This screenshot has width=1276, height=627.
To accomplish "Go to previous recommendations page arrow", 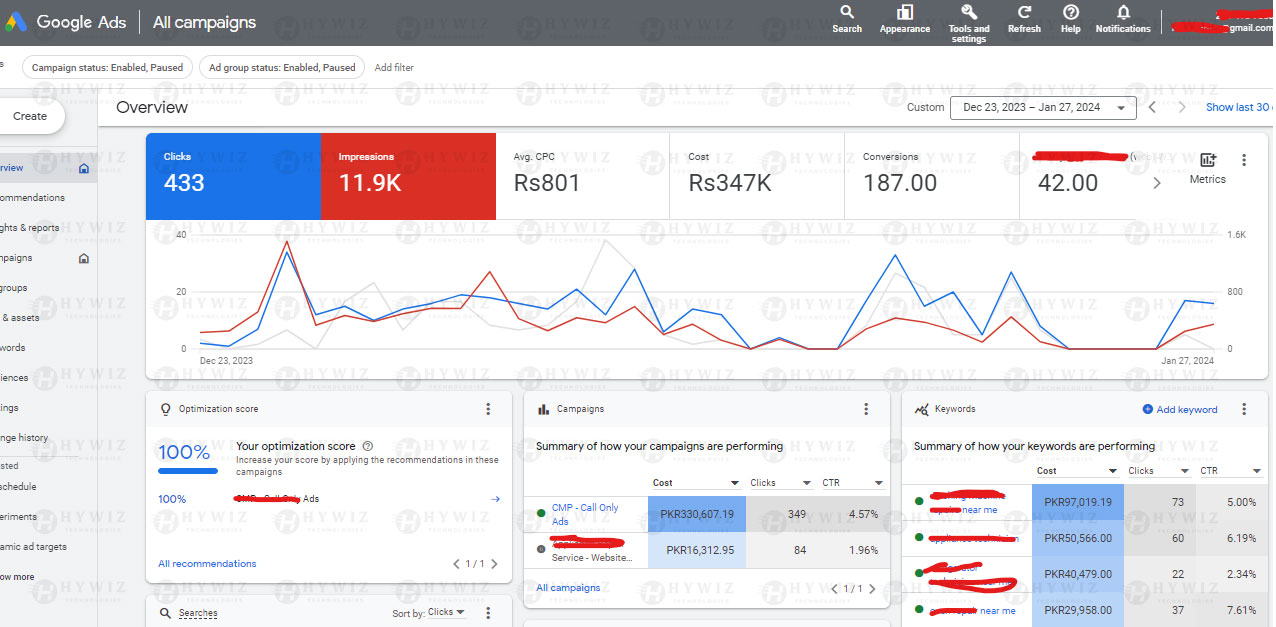I will [457, 564].
